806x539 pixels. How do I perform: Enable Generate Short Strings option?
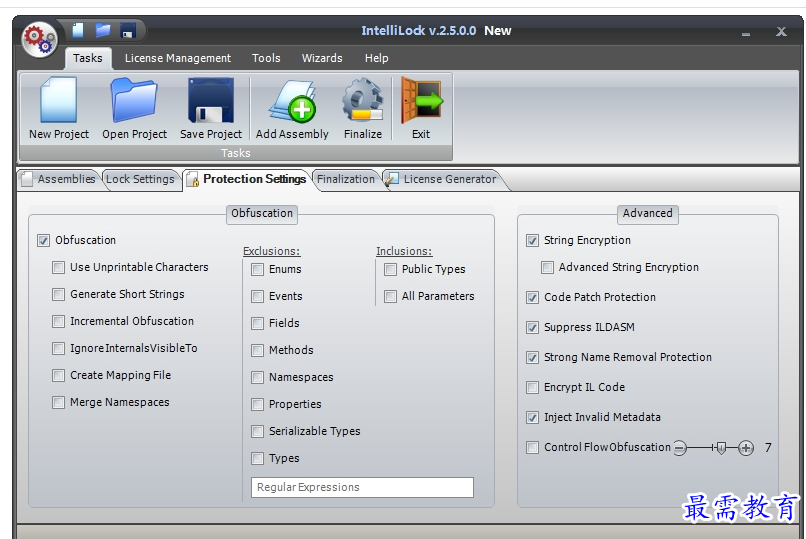tap(59, 294)
